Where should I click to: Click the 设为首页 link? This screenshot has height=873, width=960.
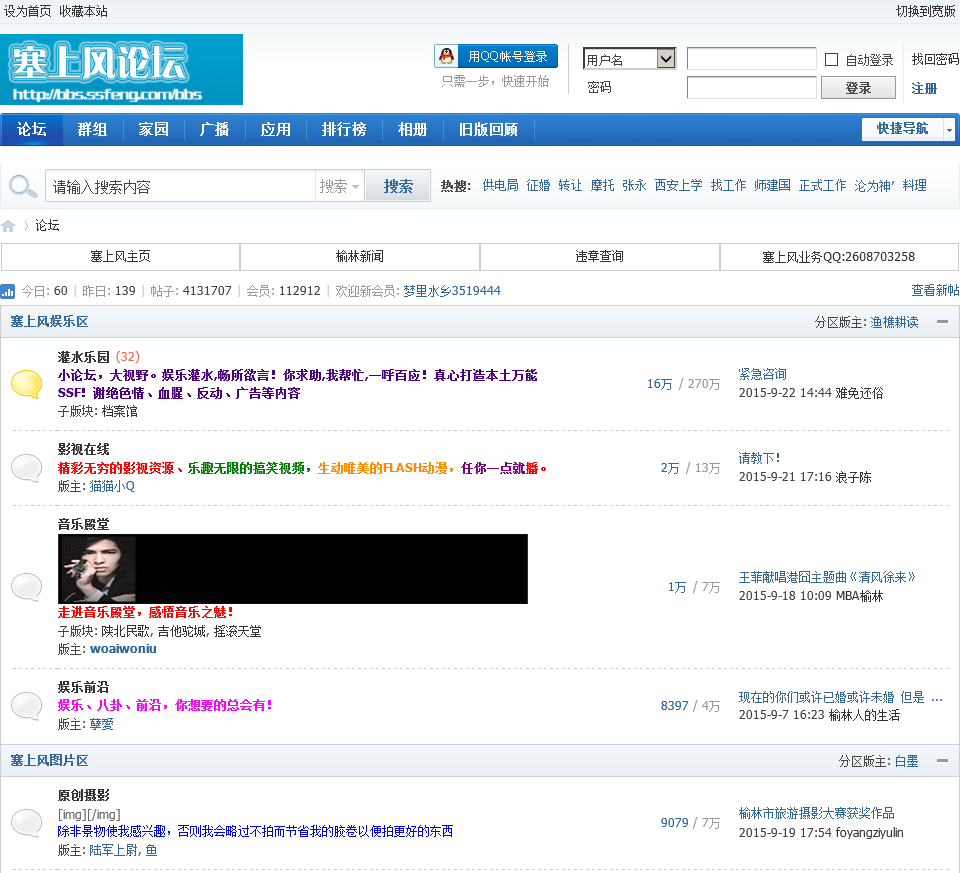tap(28, 11)
